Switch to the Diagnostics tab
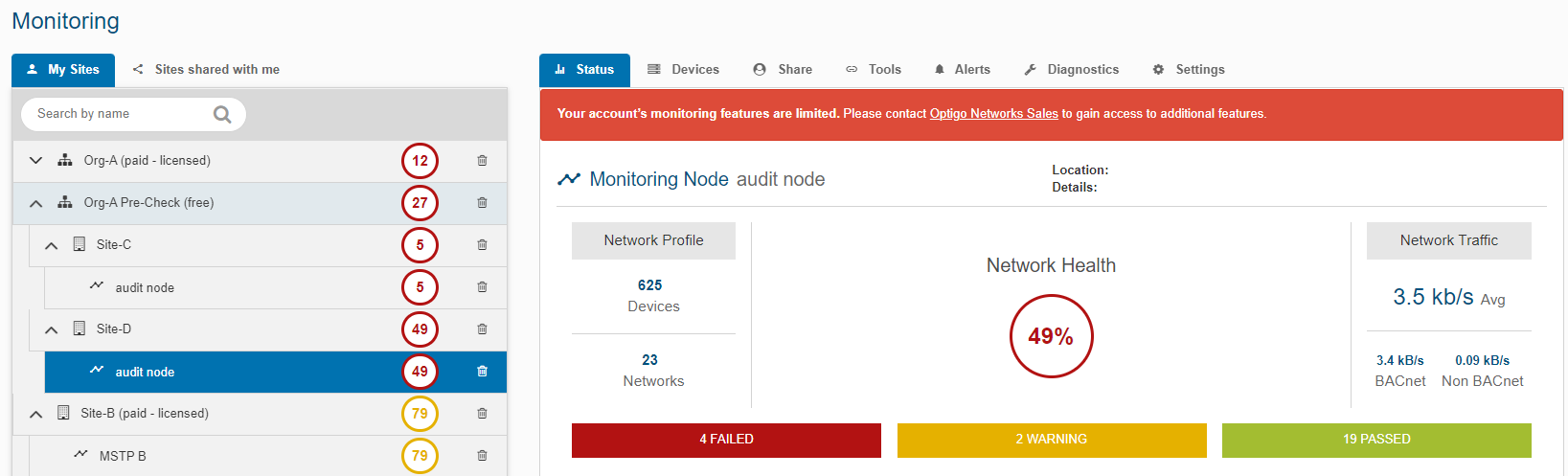 click(1071, 70)
